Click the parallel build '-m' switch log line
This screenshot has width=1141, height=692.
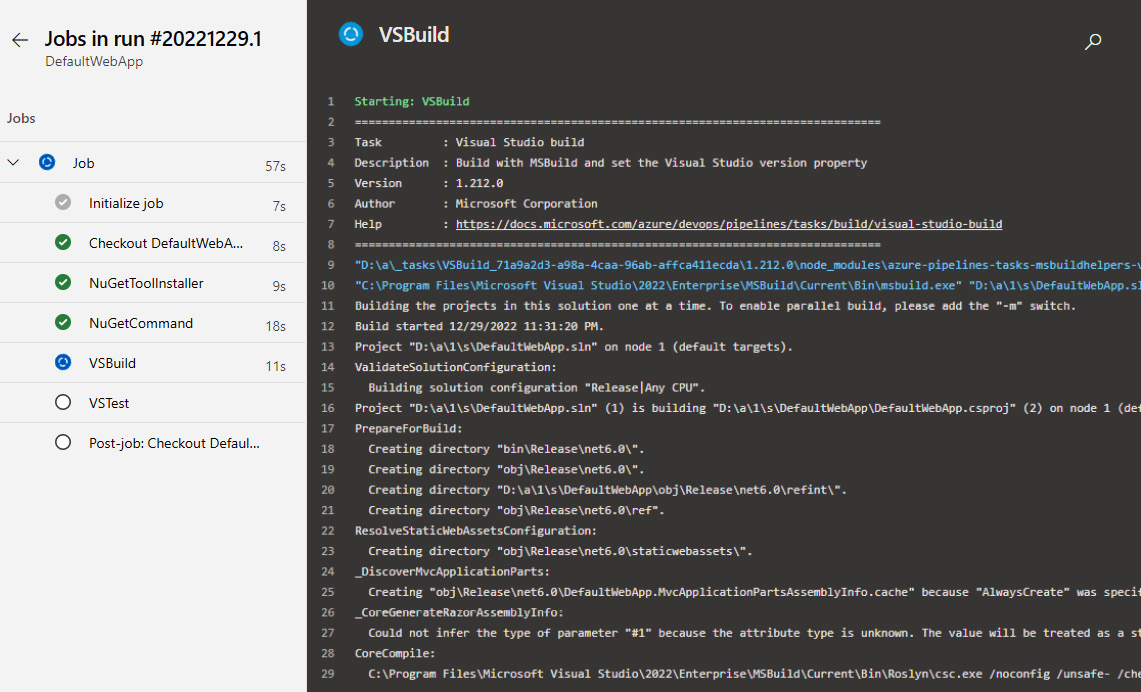[x=715, y=306]
